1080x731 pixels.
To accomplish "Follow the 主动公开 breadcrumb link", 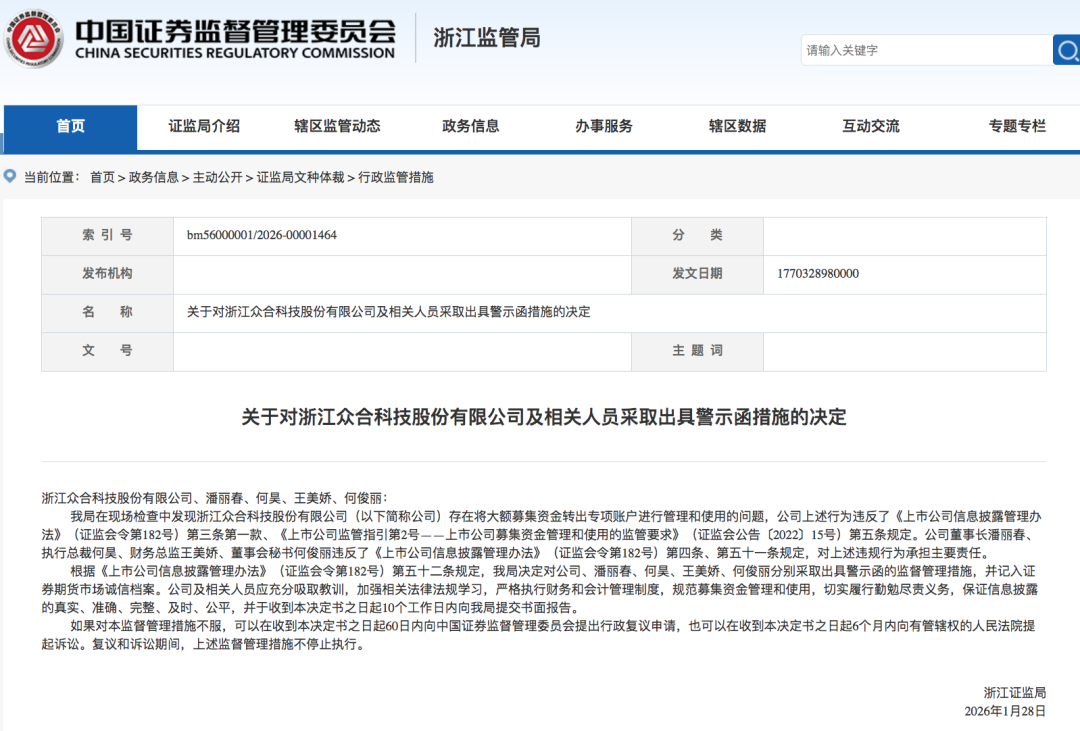I will click(218, 177).
